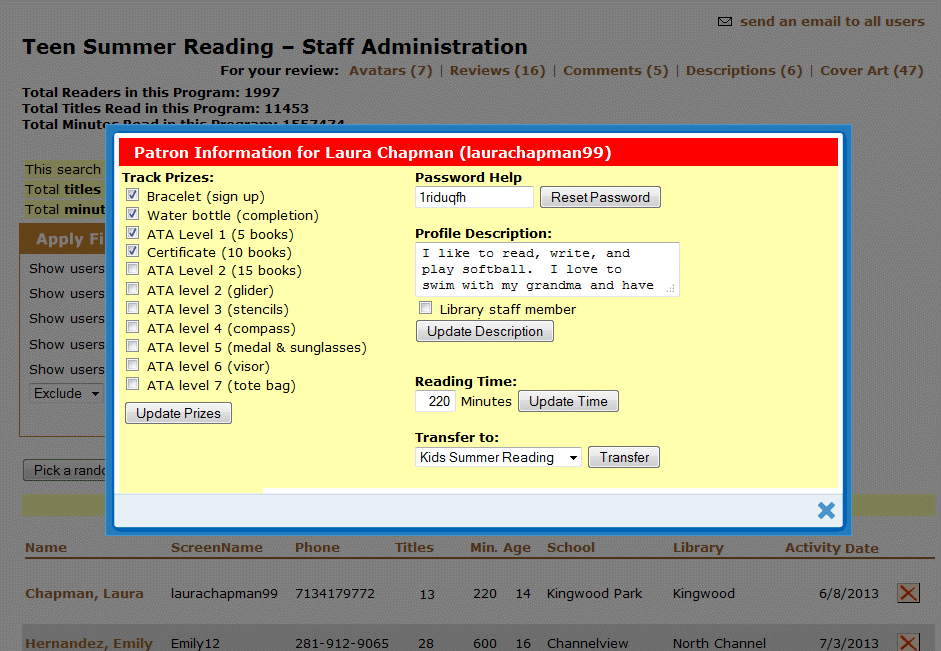Open the Transfer to program dropdown
The width and height of the screenshot is (941, 651).
pos(498,457)
